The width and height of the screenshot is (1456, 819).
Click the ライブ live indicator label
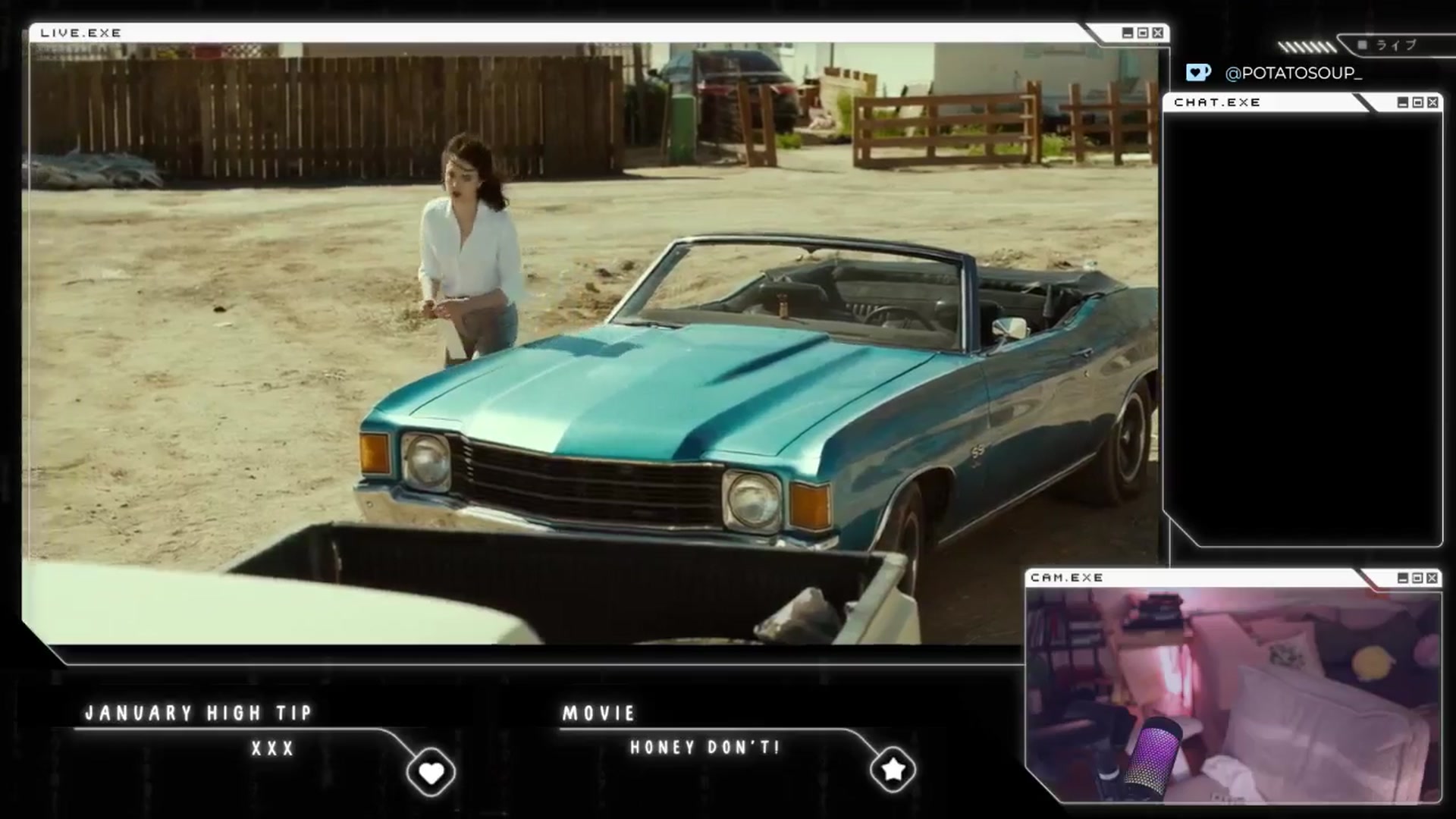(1397, 45)
